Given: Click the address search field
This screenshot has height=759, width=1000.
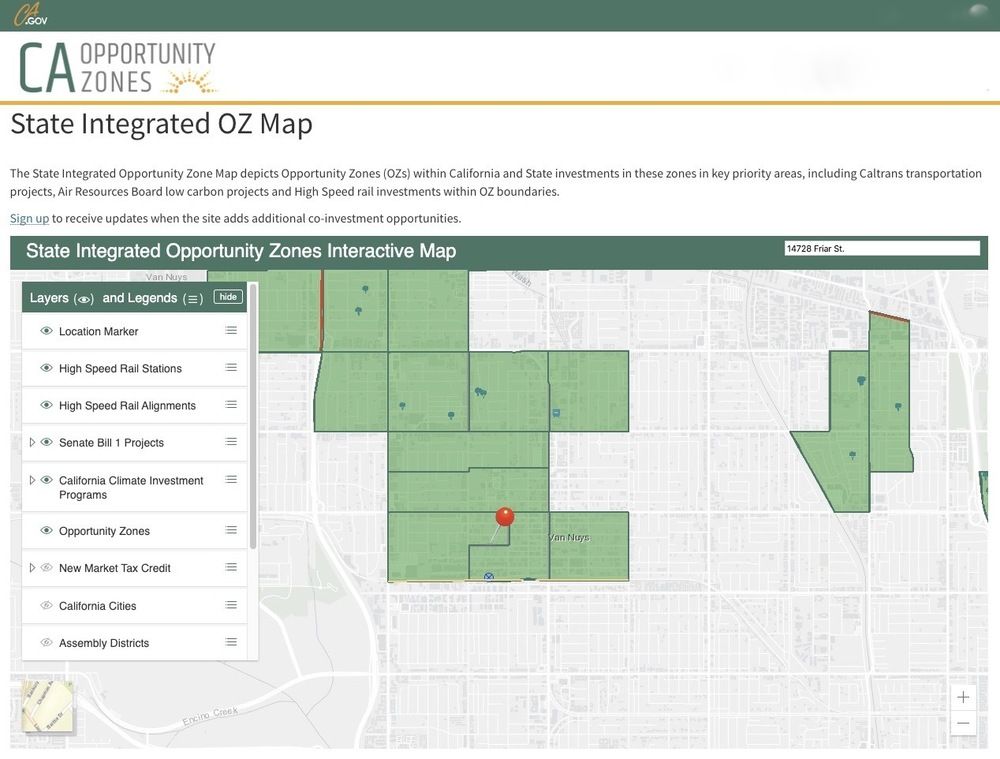Looking at the screenshot, I should pyautogui.click(x=881, y=248).
